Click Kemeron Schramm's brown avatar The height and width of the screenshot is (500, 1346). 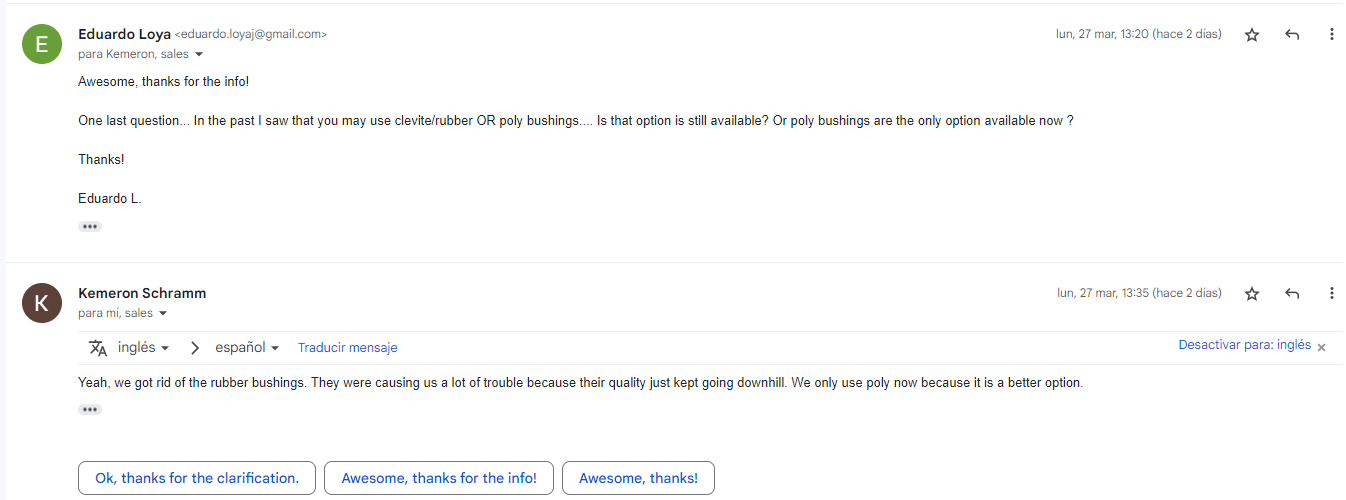coord(41,303)
